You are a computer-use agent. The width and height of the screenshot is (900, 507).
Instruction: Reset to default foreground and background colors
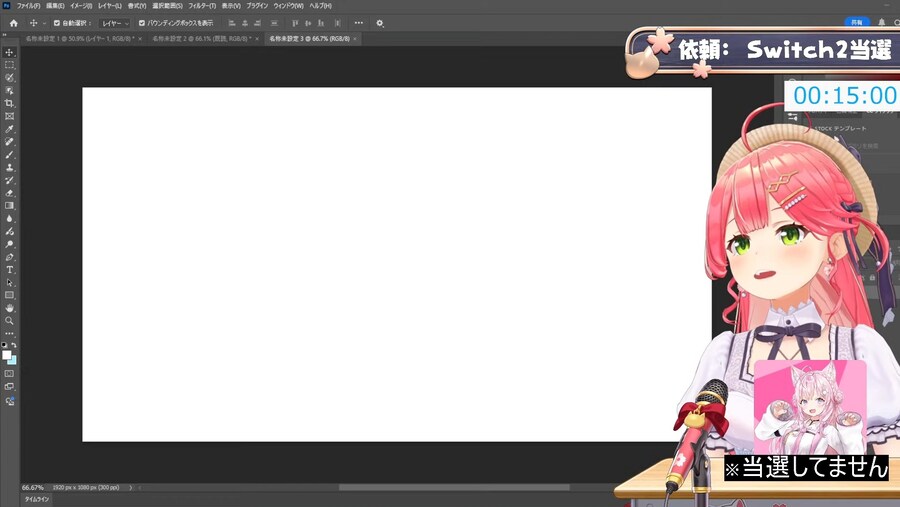coord(4,345)
